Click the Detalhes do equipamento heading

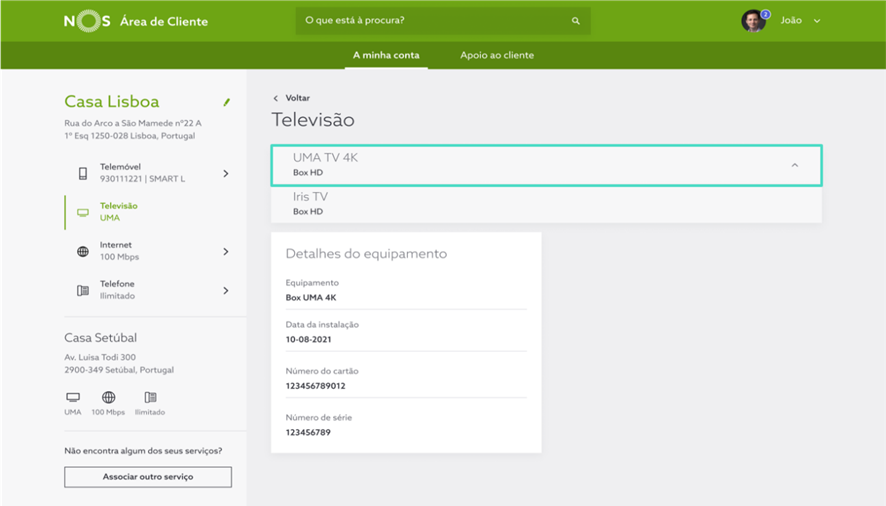tap(366, 253)
